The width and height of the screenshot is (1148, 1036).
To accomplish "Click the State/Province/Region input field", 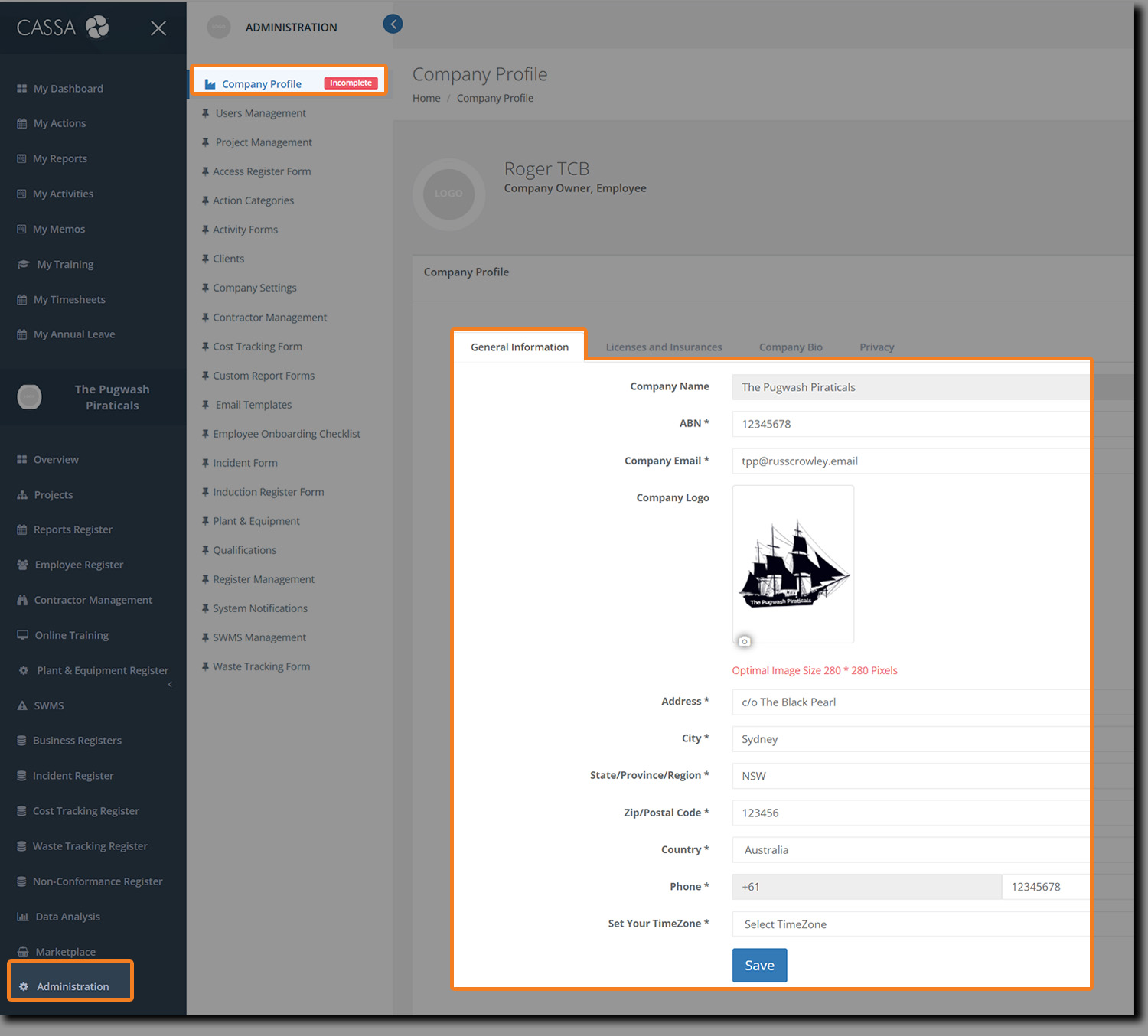I will tap(912, 776).
